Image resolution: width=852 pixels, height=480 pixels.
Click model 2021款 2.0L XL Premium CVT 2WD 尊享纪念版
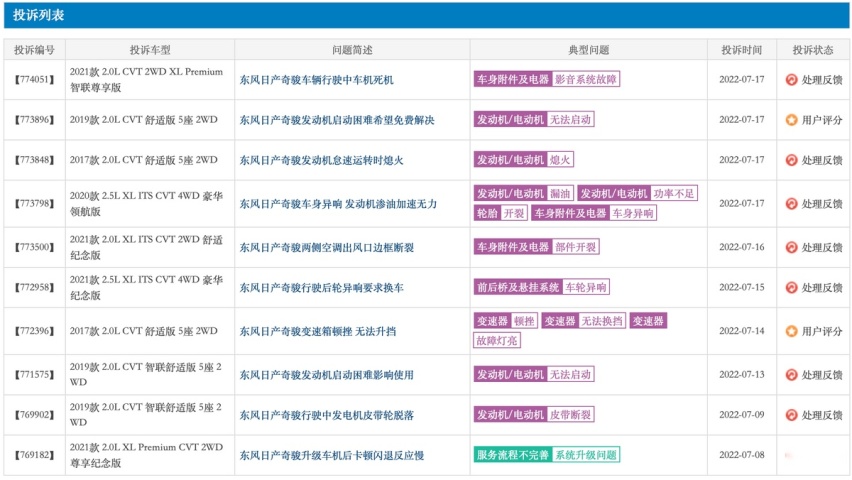click(146, 456)
